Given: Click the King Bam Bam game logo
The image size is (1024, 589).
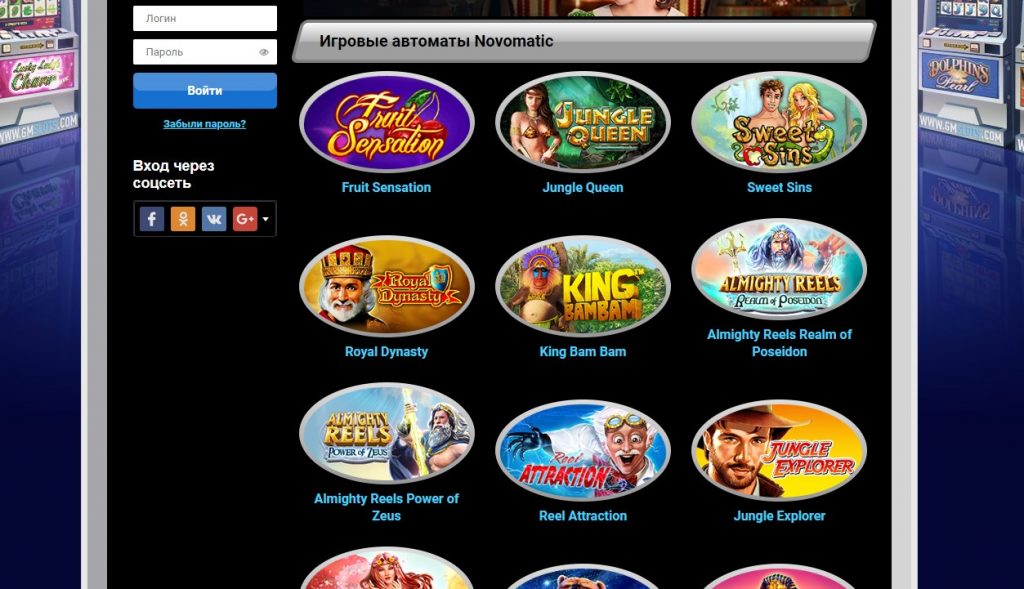Looking at the screenshot, I should click(583, 286).
